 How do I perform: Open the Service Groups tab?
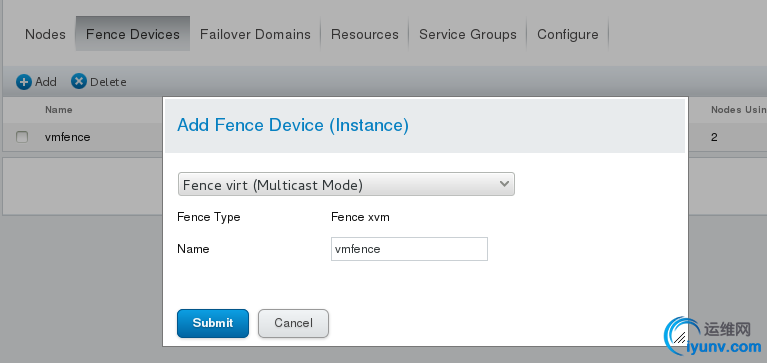tap(468, 34)
